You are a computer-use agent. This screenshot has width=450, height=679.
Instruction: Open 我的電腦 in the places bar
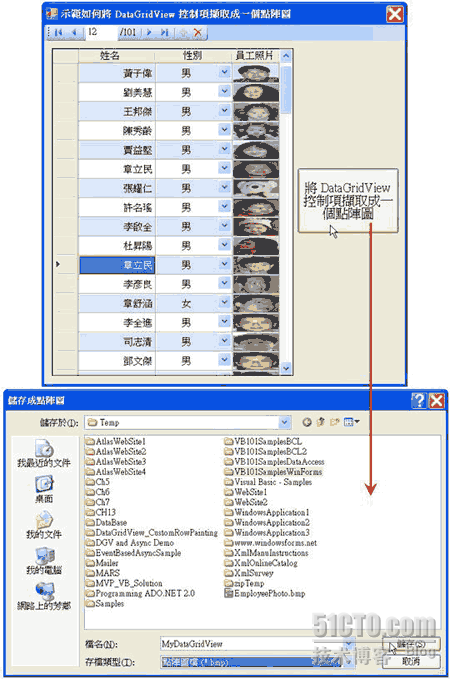44,560
